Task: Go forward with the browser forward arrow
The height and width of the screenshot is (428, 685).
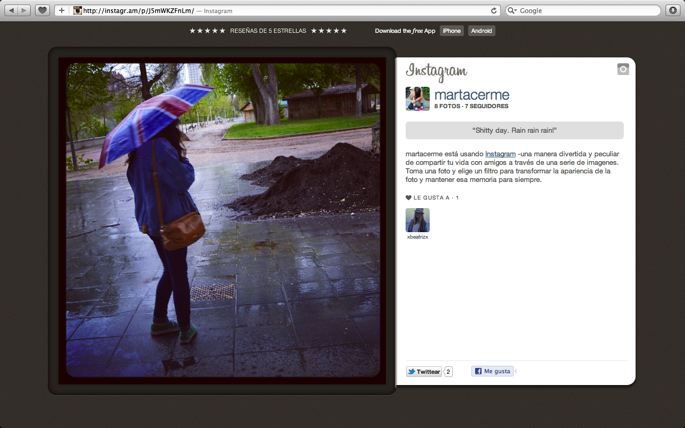Action: (x=24, y=10)
